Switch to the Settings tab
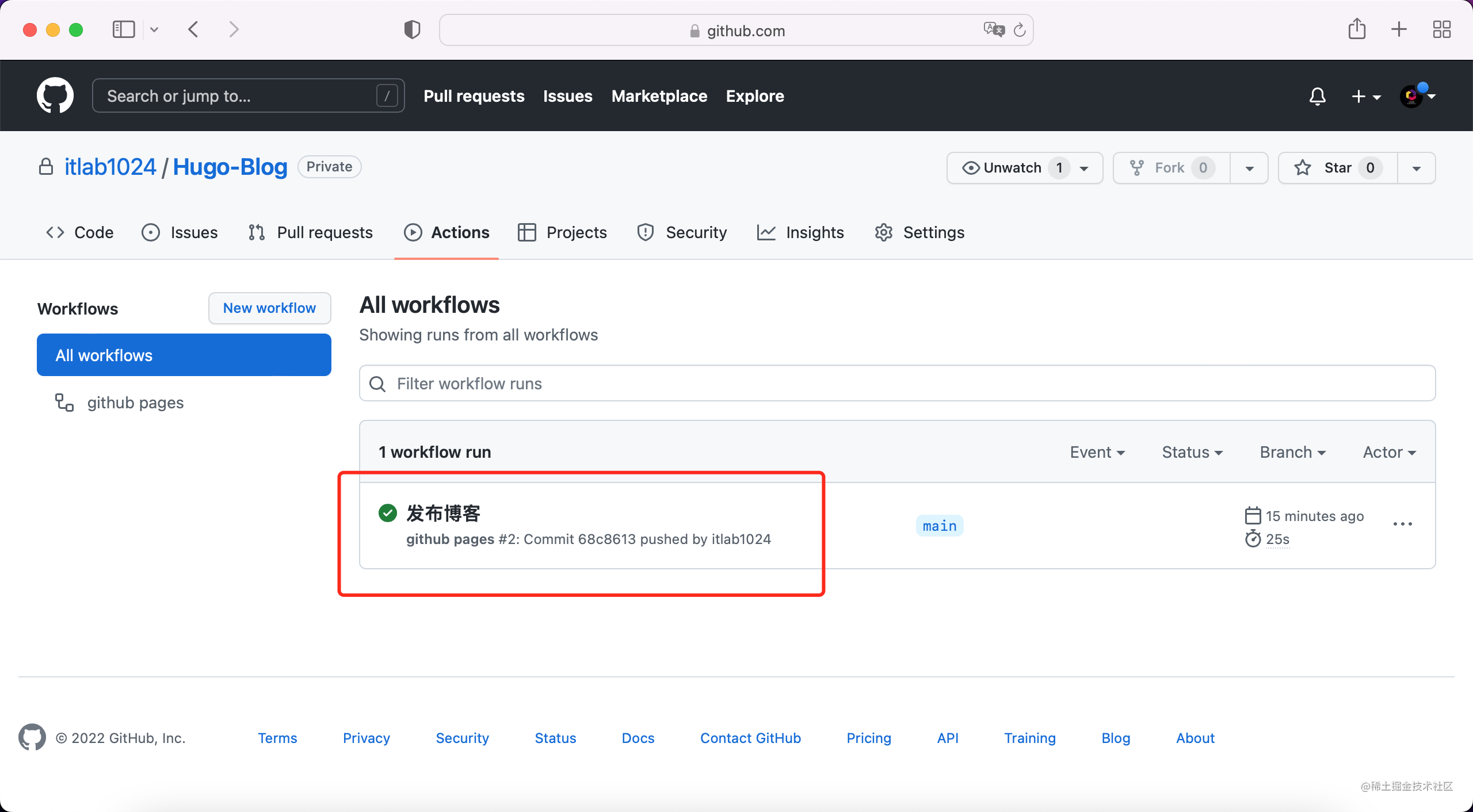 [919, 232]
